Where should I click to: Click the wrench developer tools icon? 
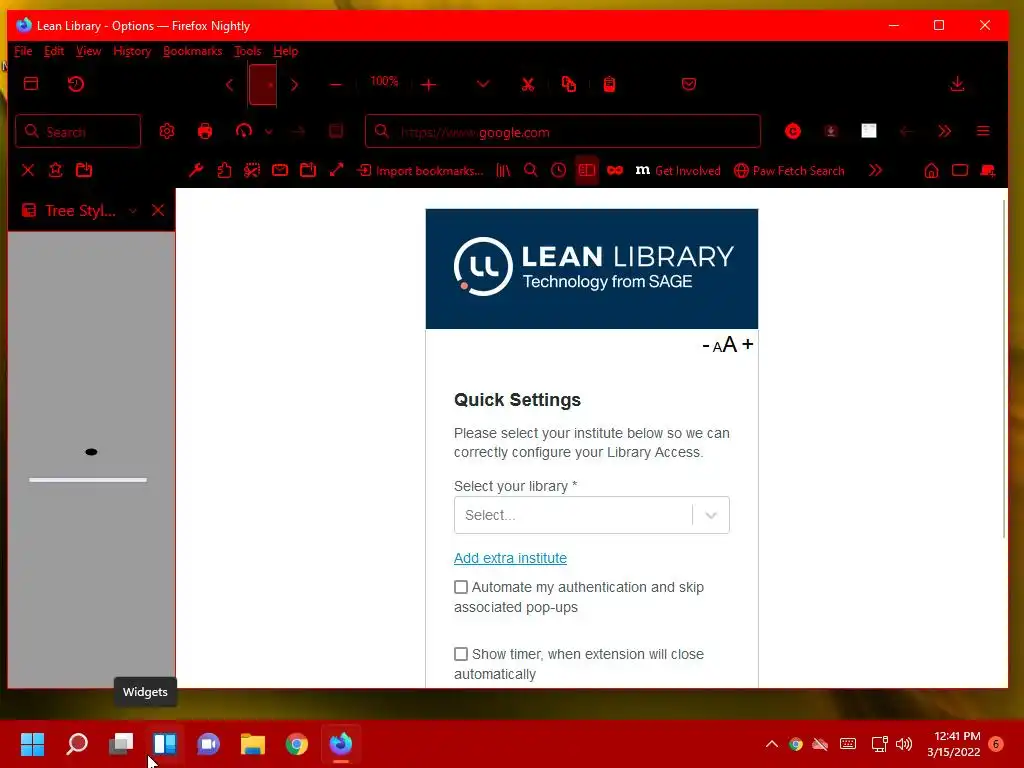click(196, 170)
